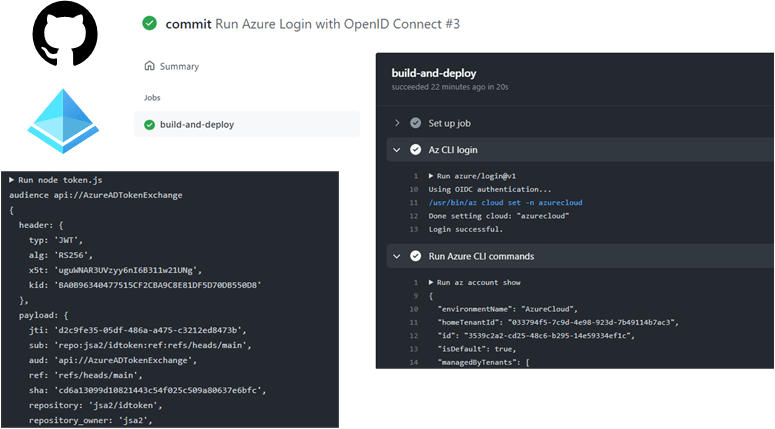Expand the Run az account show log group

431,283
